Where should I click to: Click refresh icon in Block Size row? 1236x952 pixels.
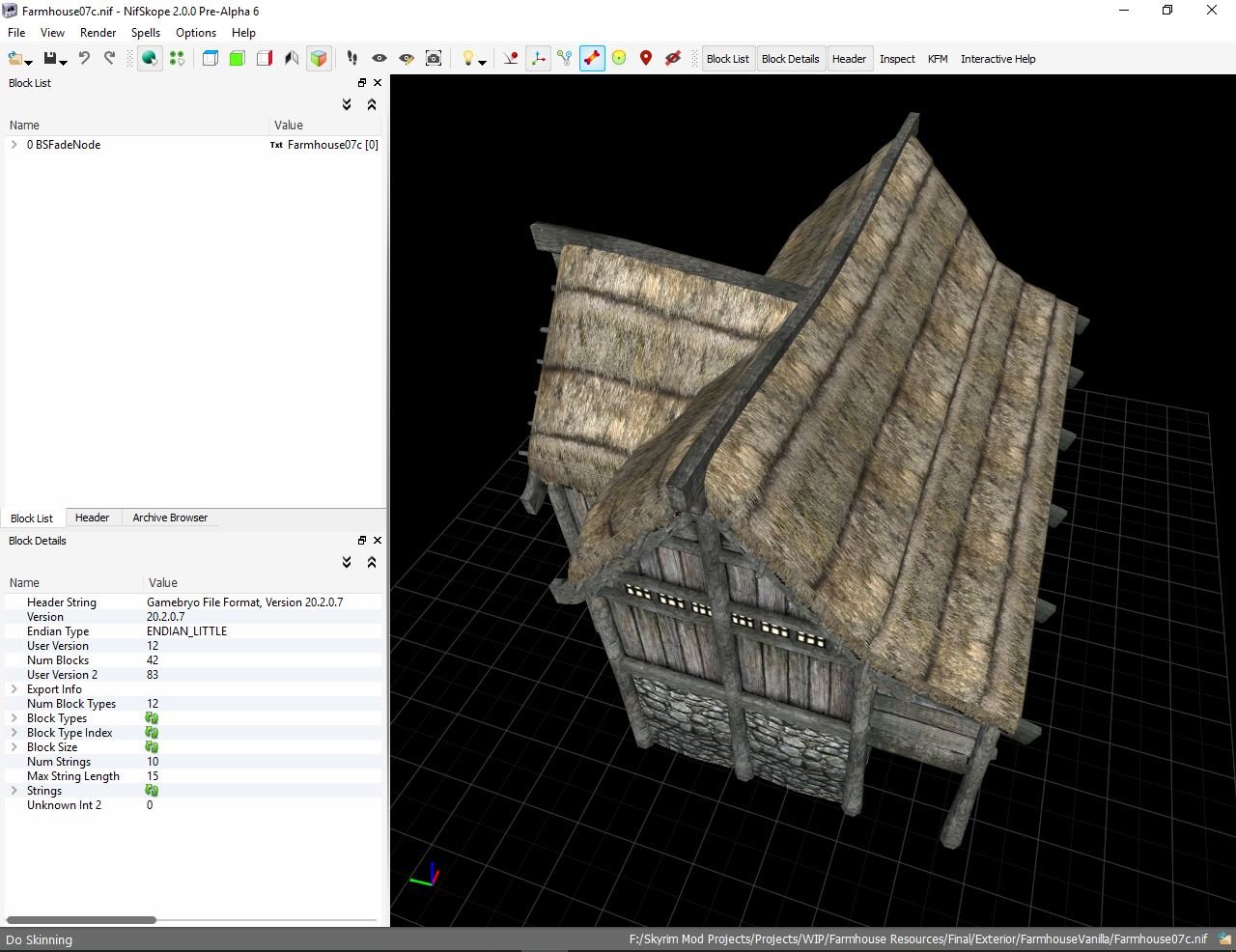(x=152, y=747)
